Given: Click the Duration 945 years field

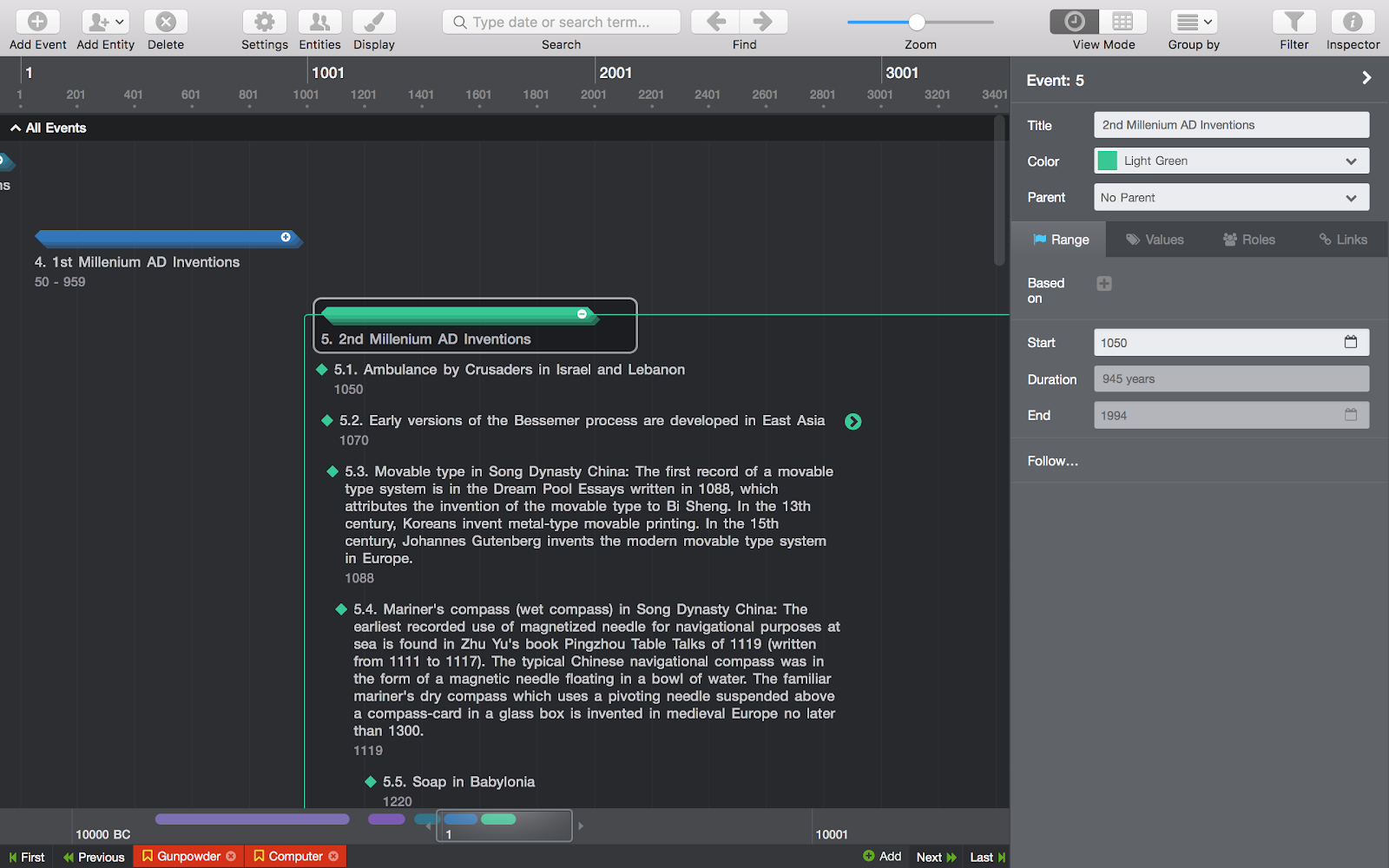Looking at the screenshot, I should coord(1231,379).
